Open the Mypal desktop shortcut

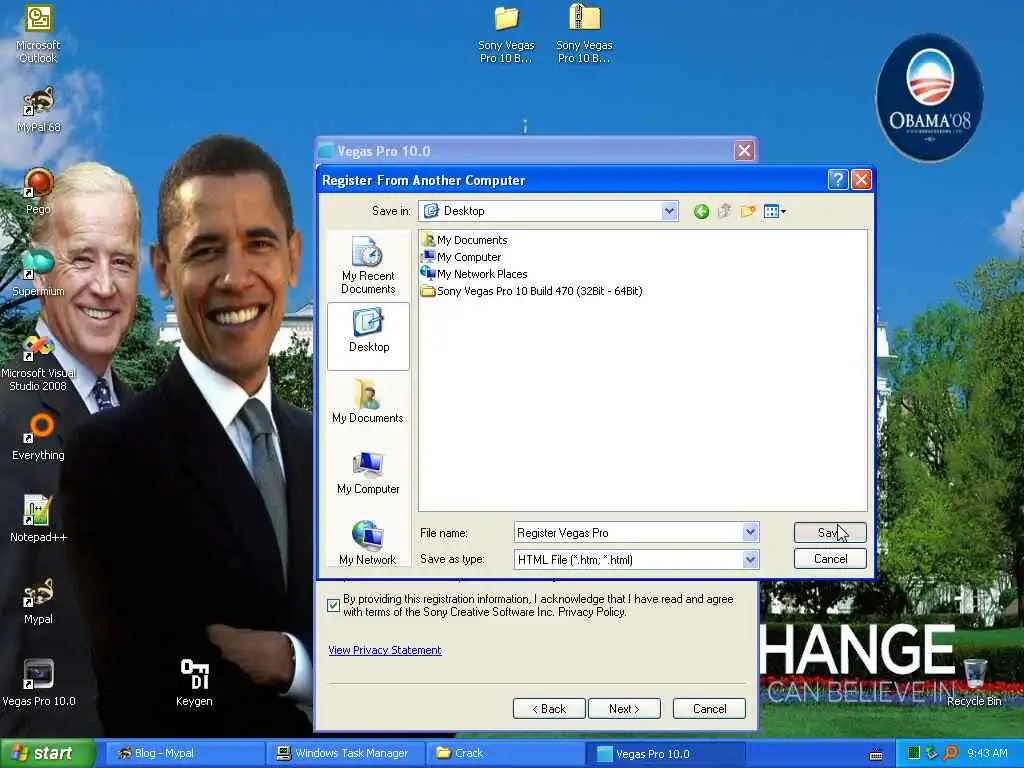(x=38, y=601)
